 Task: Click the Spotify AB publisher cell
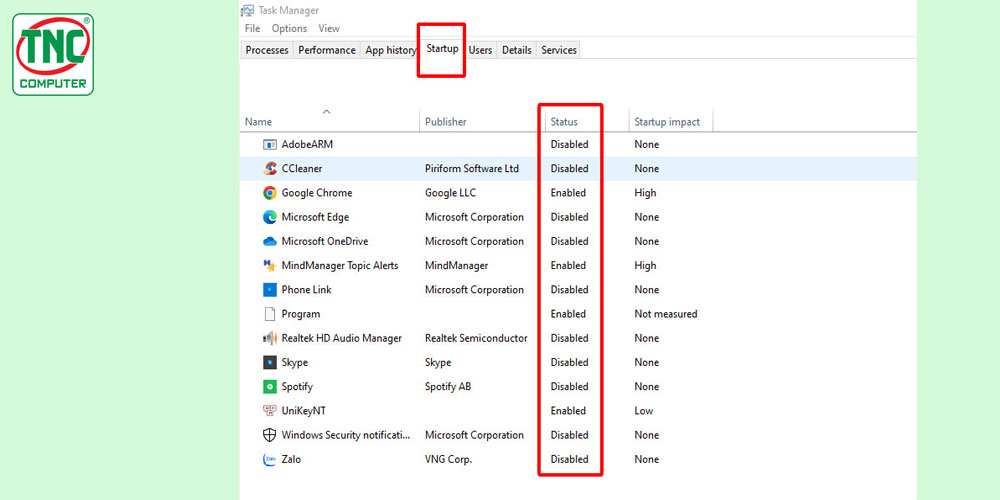[x=448, y=387]
